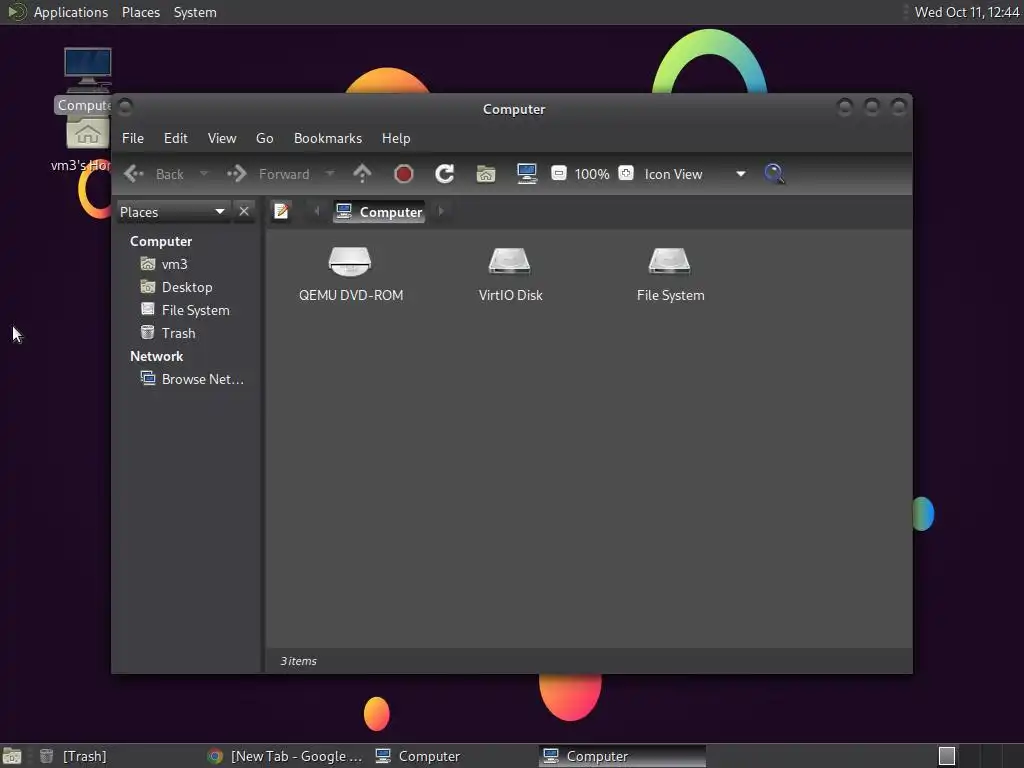
Task: Click the clock showing Wed Oct 11
Action: [x=967, y=12]
